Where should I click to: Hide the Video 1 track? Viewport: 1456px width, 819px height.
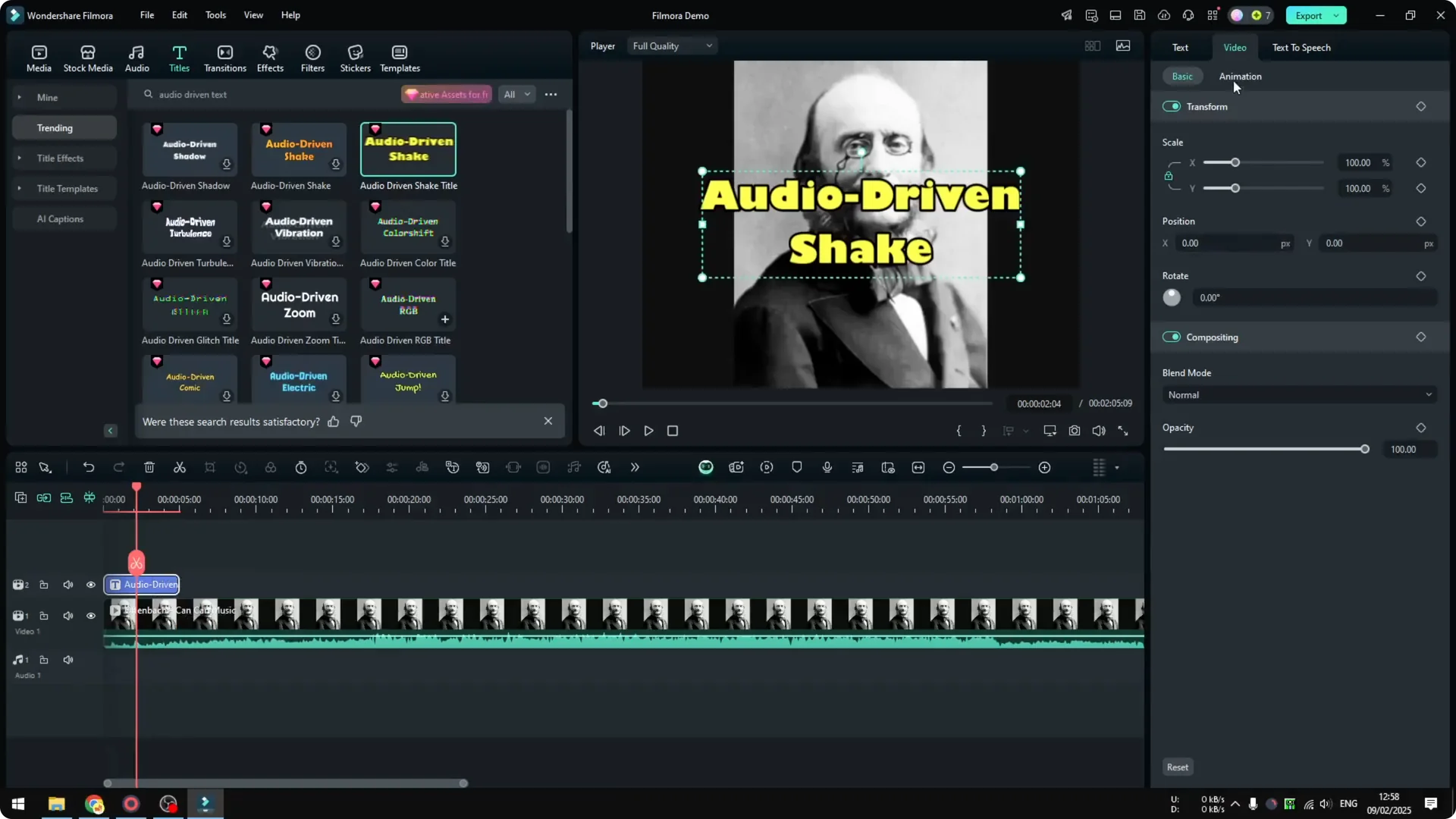(x=90, y=615)
